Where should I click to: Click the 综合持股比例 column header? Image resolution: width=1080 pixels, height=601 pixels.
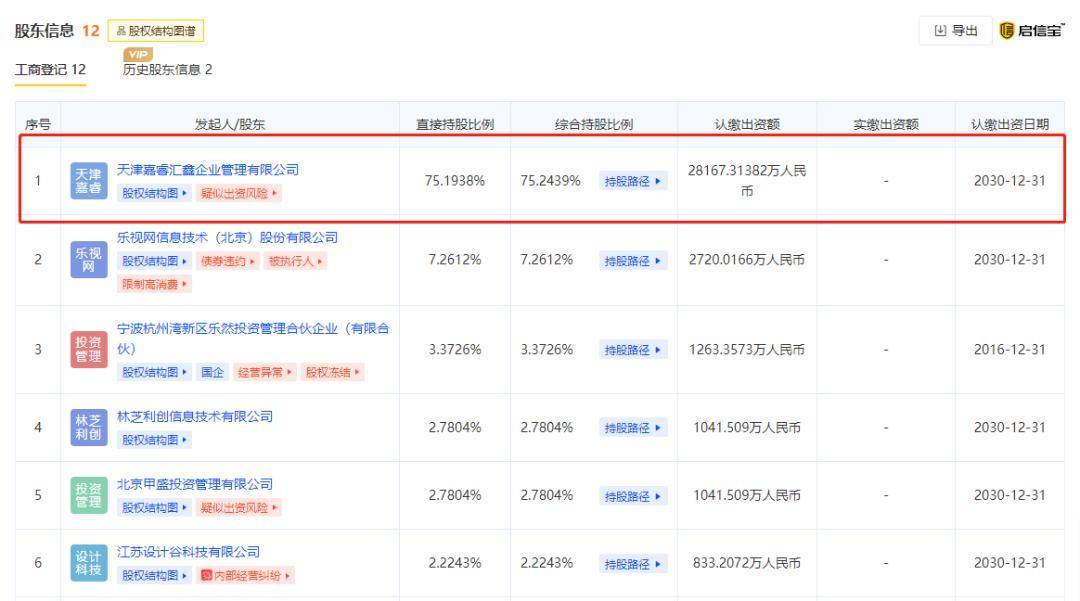[594, 125]
